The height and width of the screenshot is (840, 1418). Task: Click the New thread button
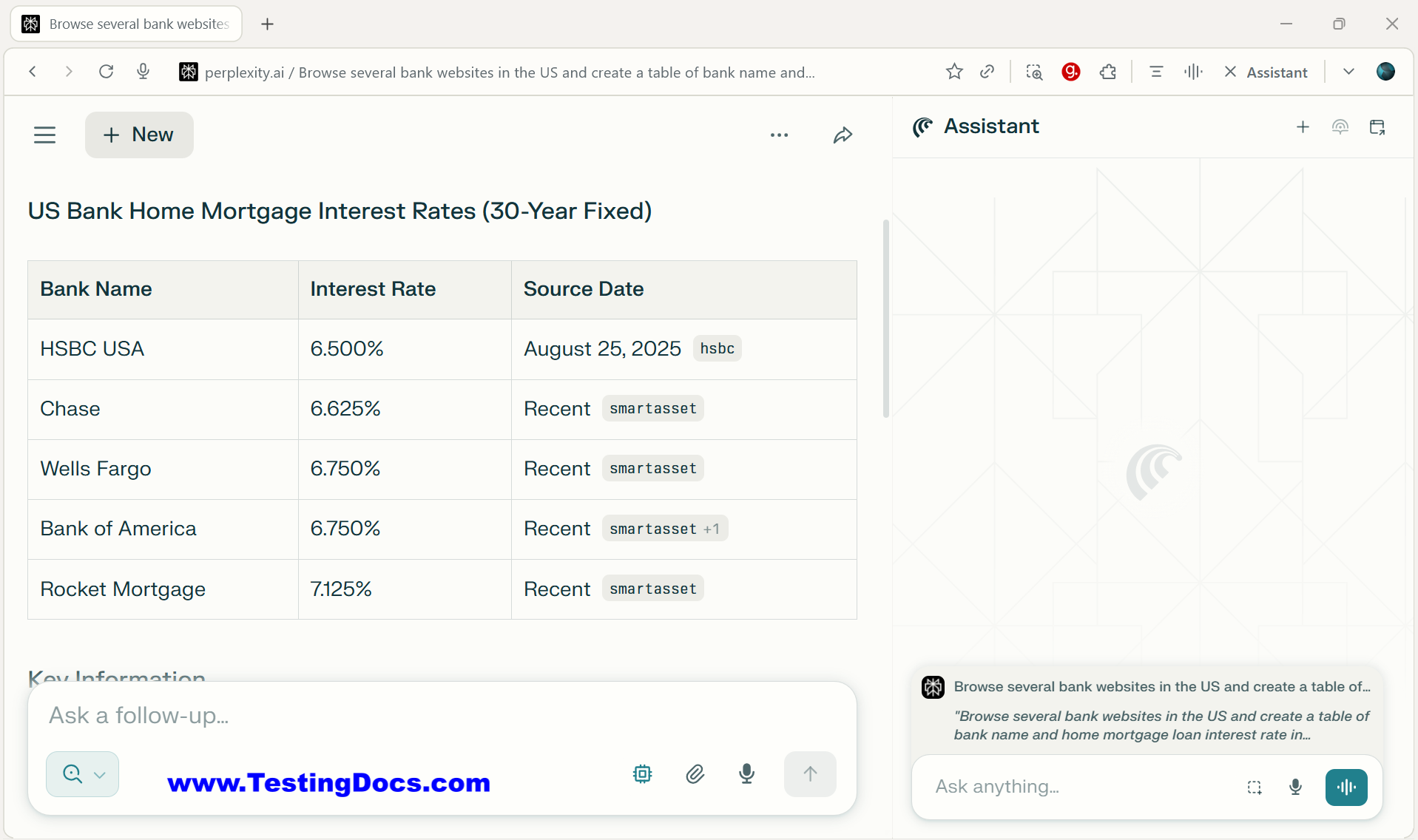coord(139,135)
